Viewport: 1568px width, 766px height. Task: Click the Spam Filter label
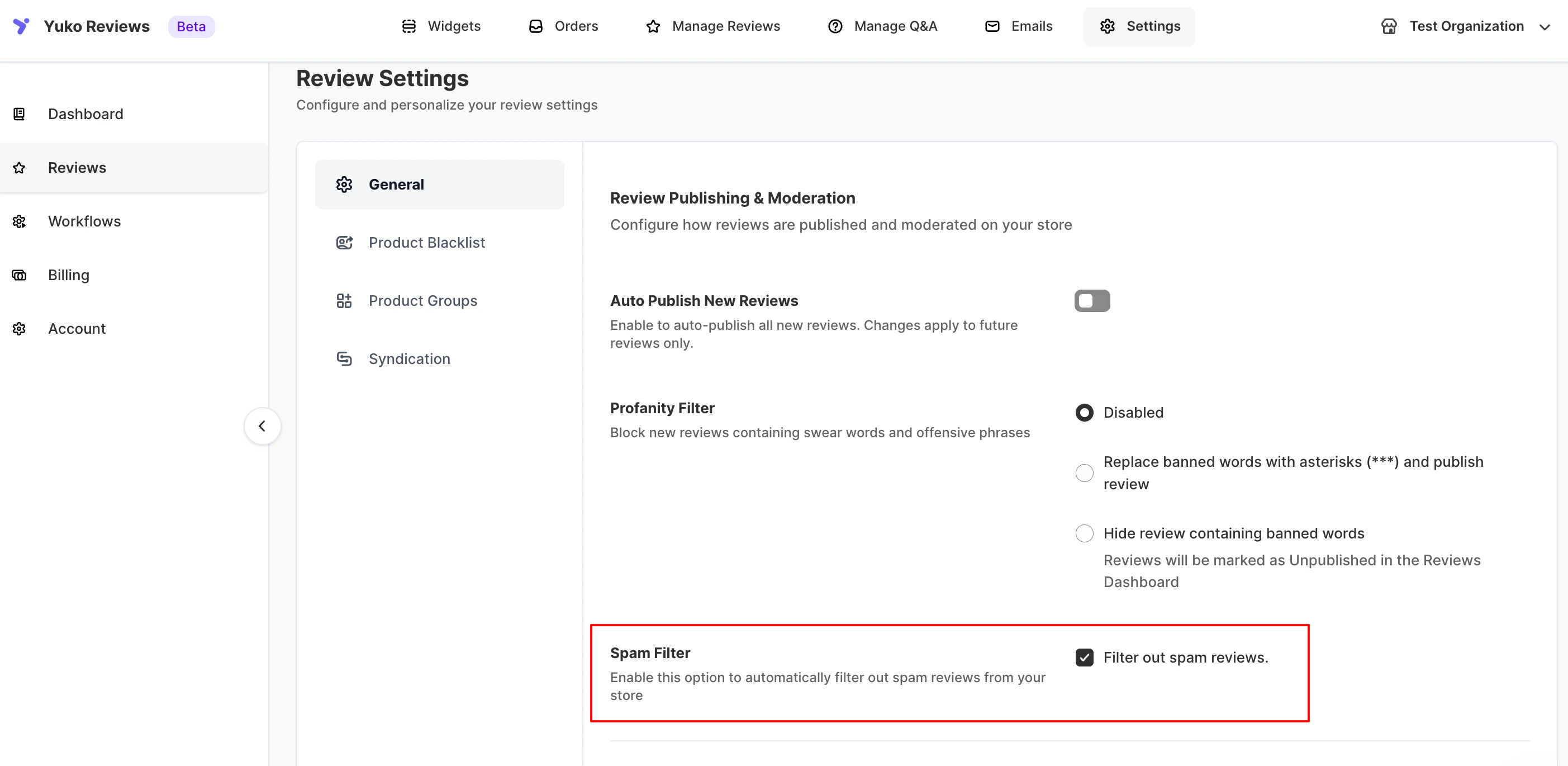(649, 652)
